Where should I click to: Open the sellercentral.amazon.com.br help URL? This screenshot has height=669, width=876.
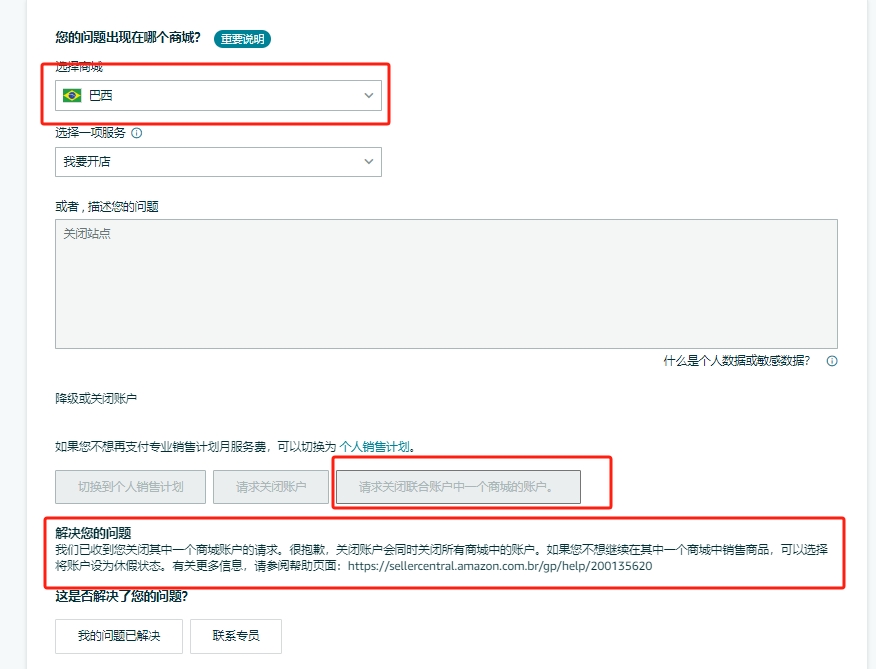coord(500,565)
